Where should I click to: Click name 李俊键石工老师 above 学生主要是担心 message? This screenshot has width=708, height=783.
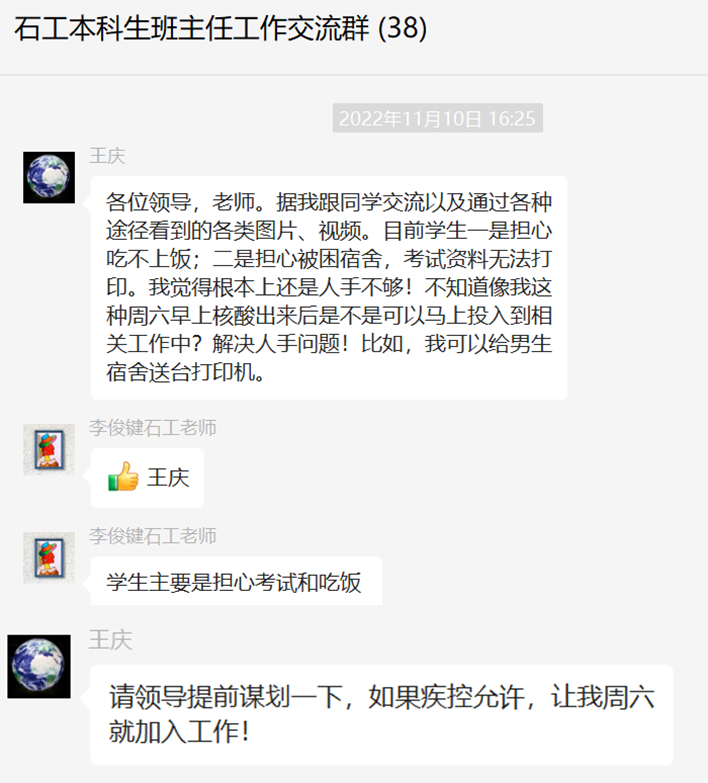point(153,536)
